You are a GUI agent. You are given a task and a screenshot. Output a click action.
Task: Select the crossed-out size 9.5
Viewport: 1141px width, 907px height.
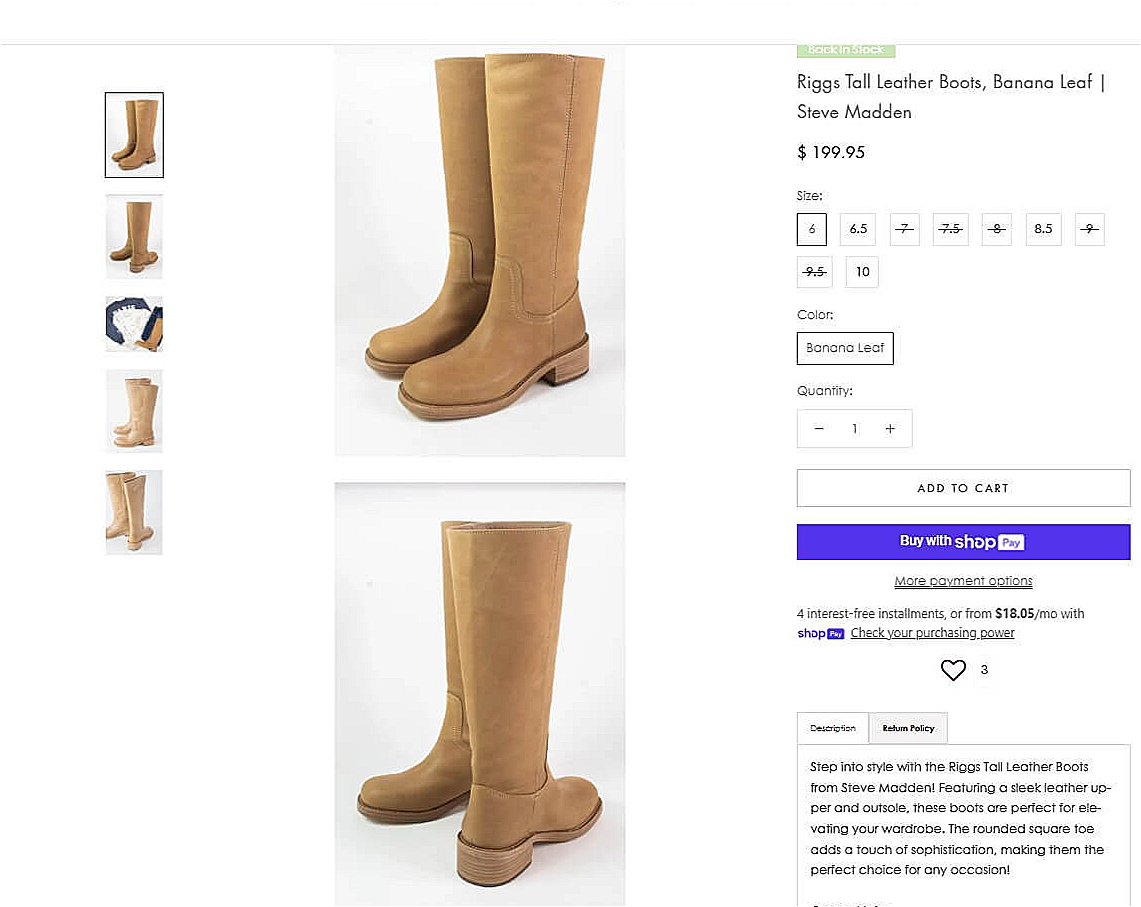(814, 272)
